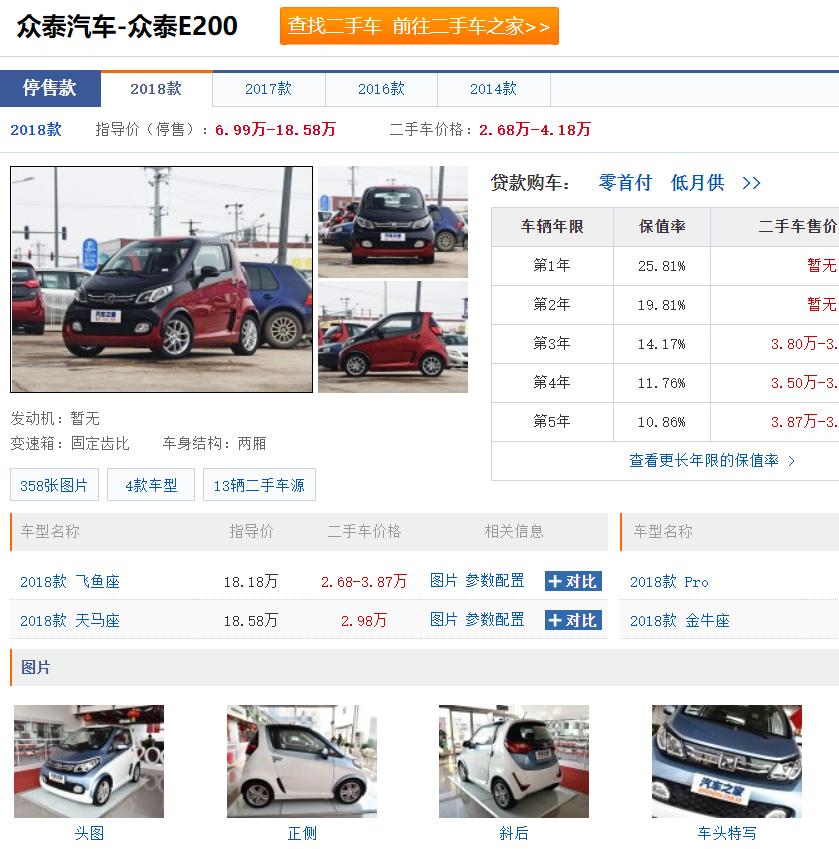Open the 车头特写 image
The height and width of the screenshot is (849, 839).
click(x=727, y=762)
